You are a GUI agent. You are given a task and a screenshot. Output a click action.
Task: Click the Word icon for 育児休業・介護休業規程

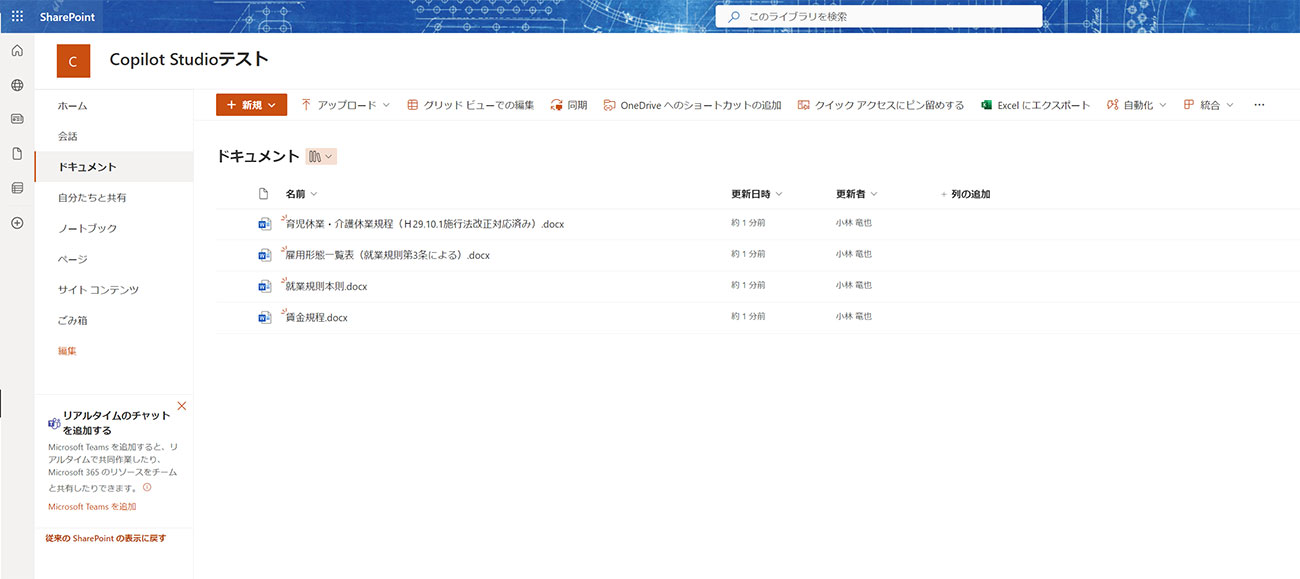pos(265,224)
